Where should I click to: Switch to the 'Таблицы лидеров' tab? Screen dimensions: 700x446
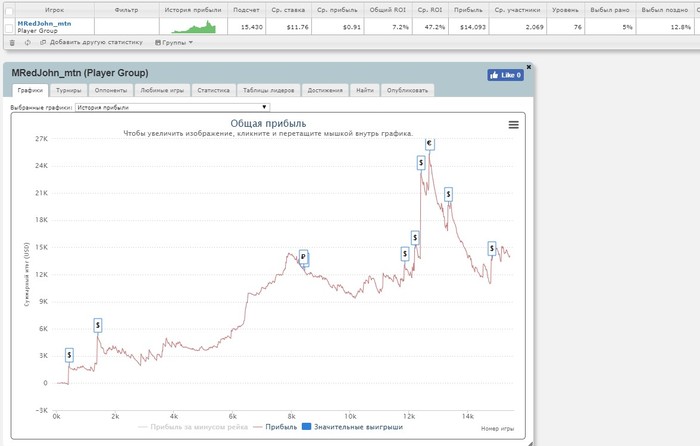pyautogui.click(x=268, y=90)
